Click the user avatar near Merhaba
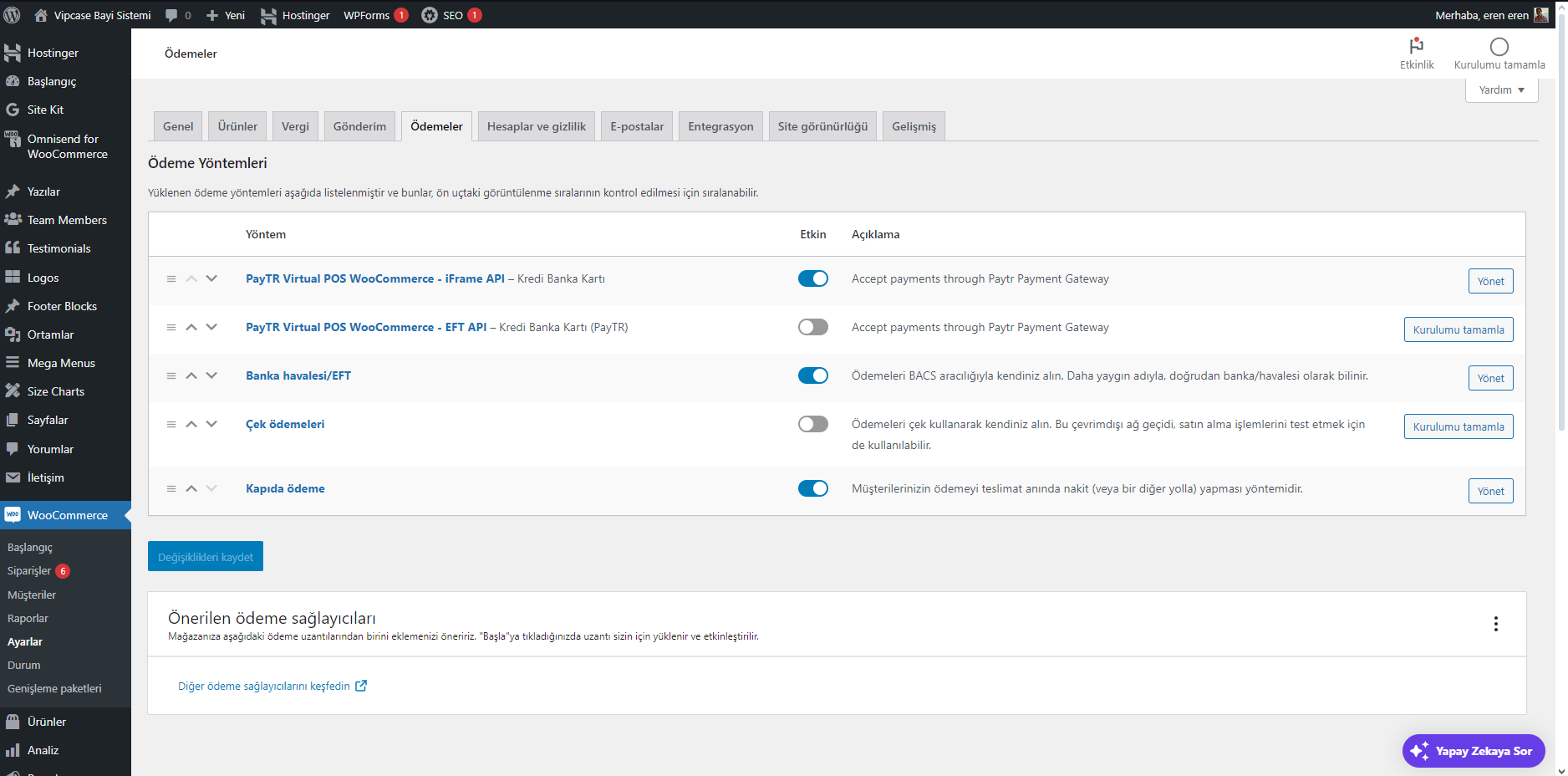This screenshot has width=1568, height=776. 1541,15
